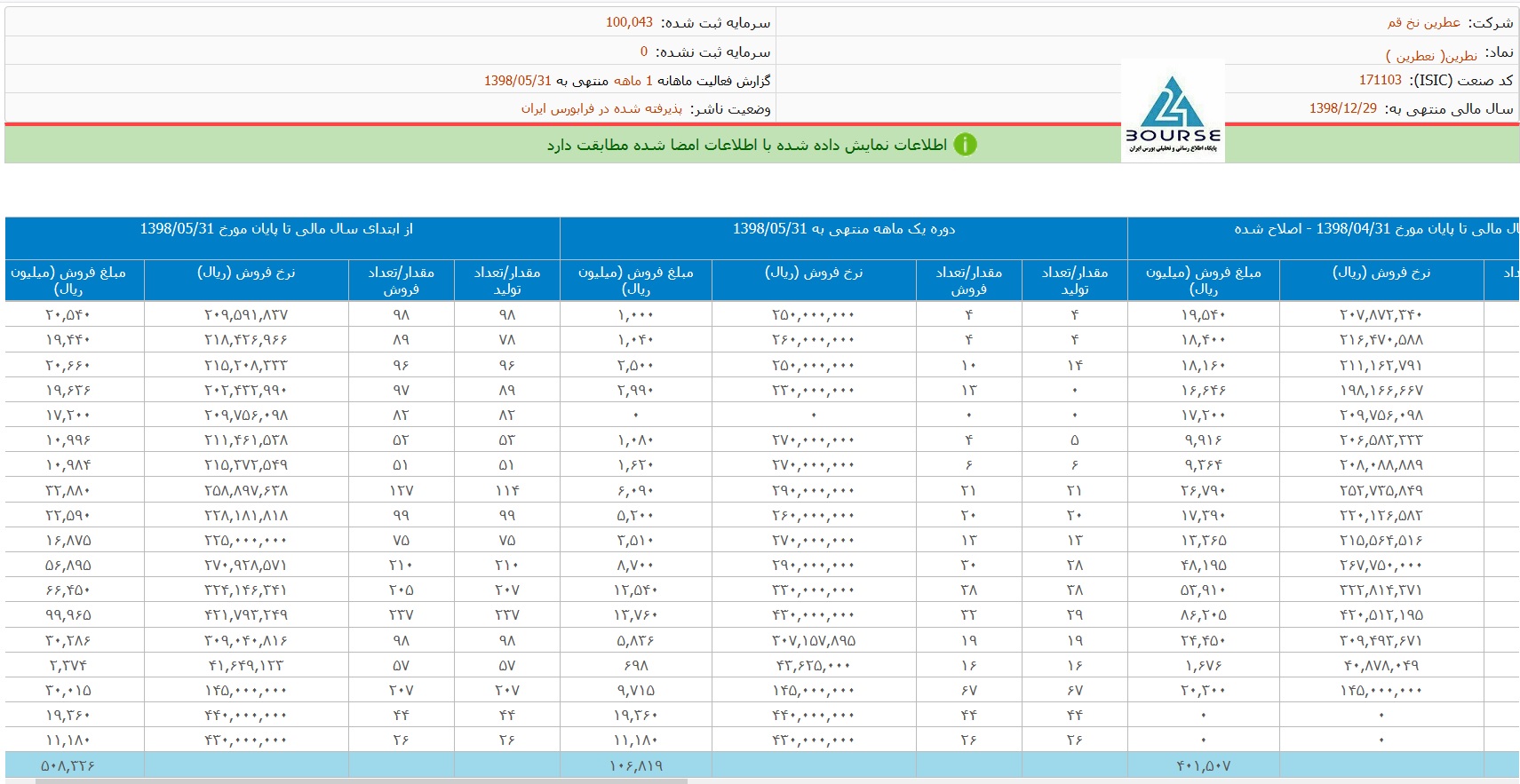Viewport: 1520px width, 784px height.
Task: Select rate cell ۲۱۸,۴۲۶,۹۶۶
Action: pos(246,339)
